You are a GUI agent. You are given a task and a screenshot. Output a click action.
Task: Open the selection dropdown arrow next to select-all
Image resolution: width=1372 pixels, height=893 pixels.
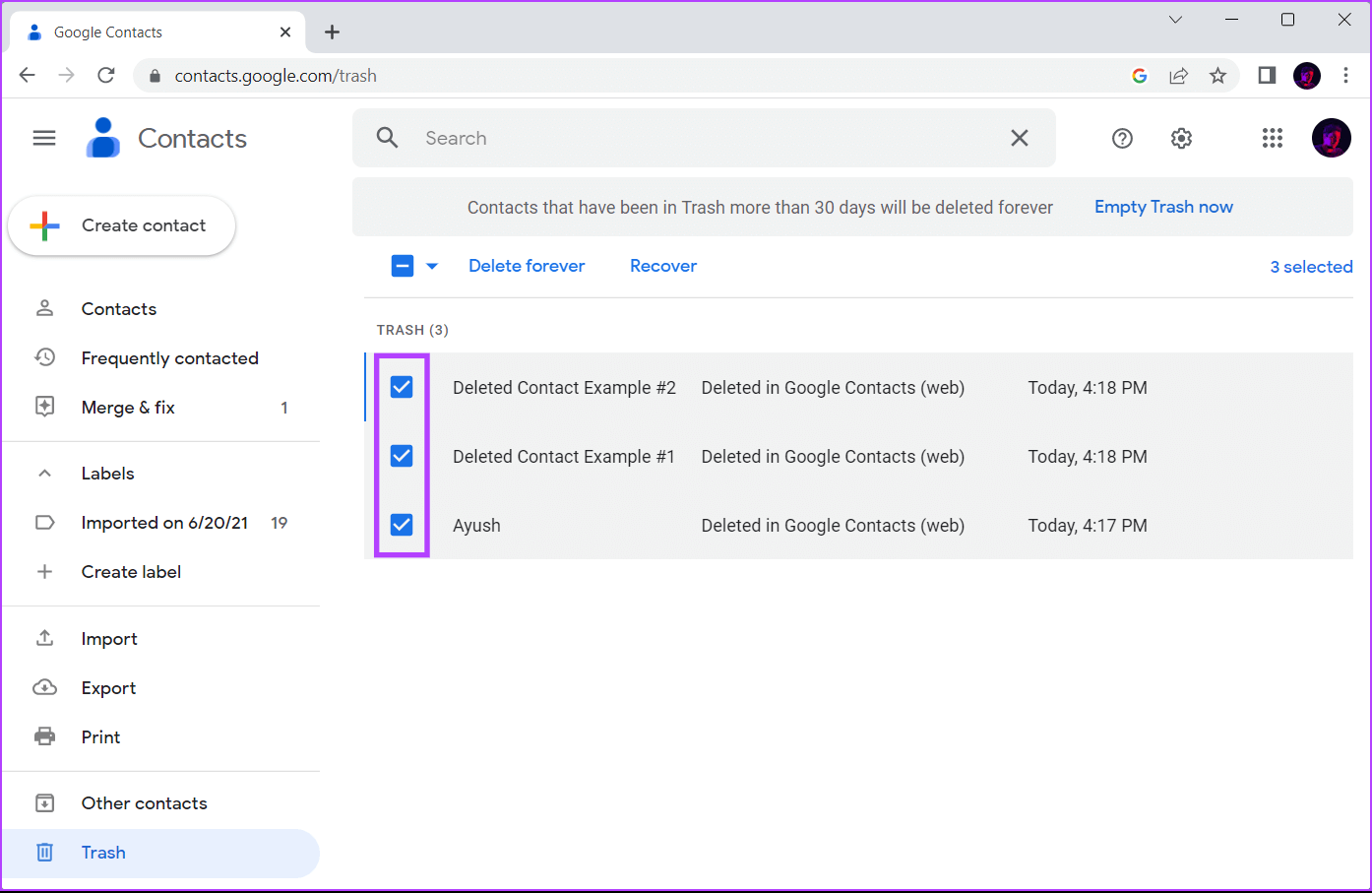click(x=432, y=266)
